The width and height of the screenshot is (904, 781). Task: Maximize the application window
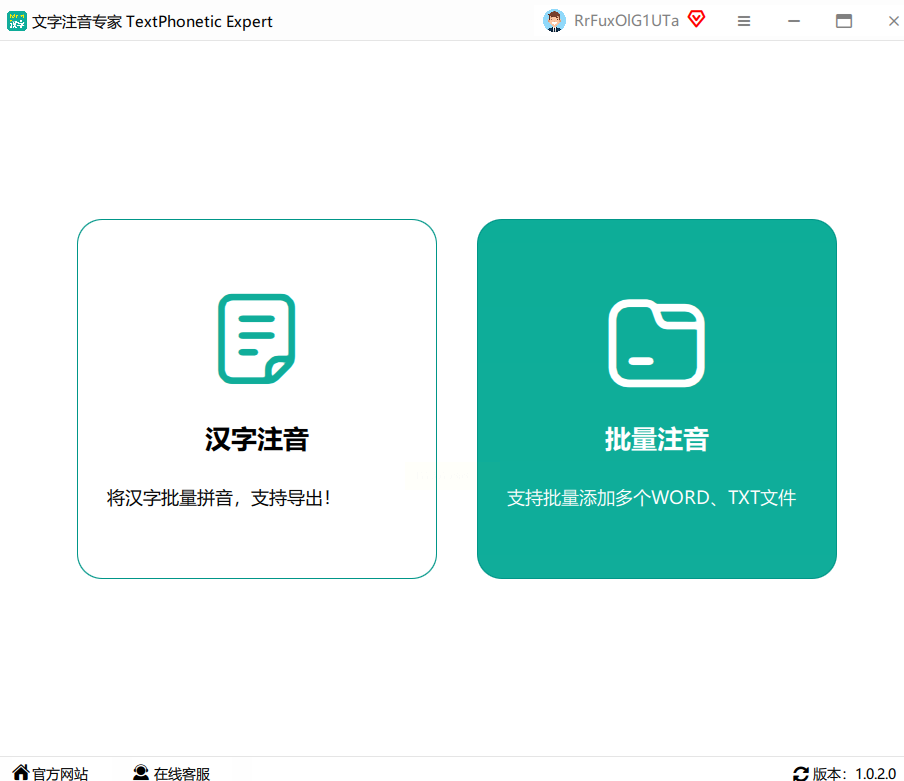(x=844, y=21)
